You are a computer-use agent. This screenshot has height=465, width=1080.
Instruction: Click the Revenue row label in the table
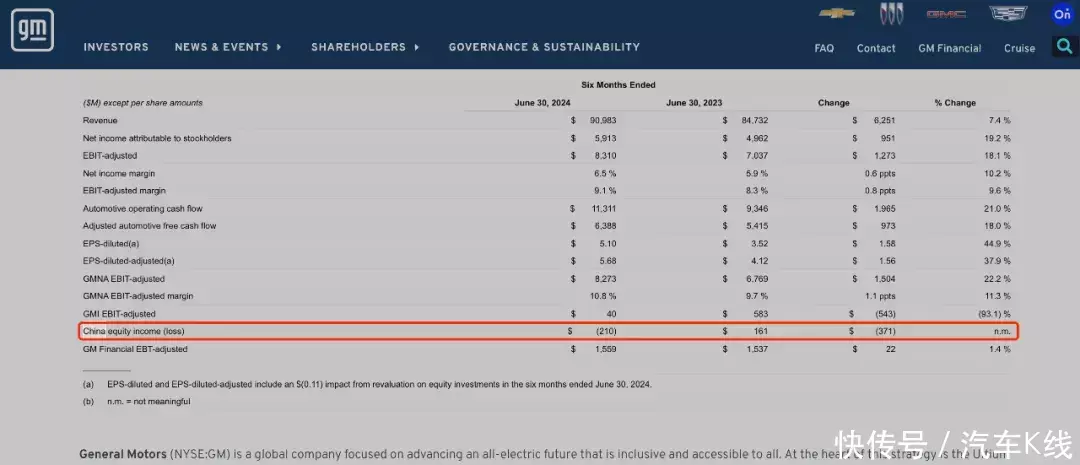coord(100,120)
